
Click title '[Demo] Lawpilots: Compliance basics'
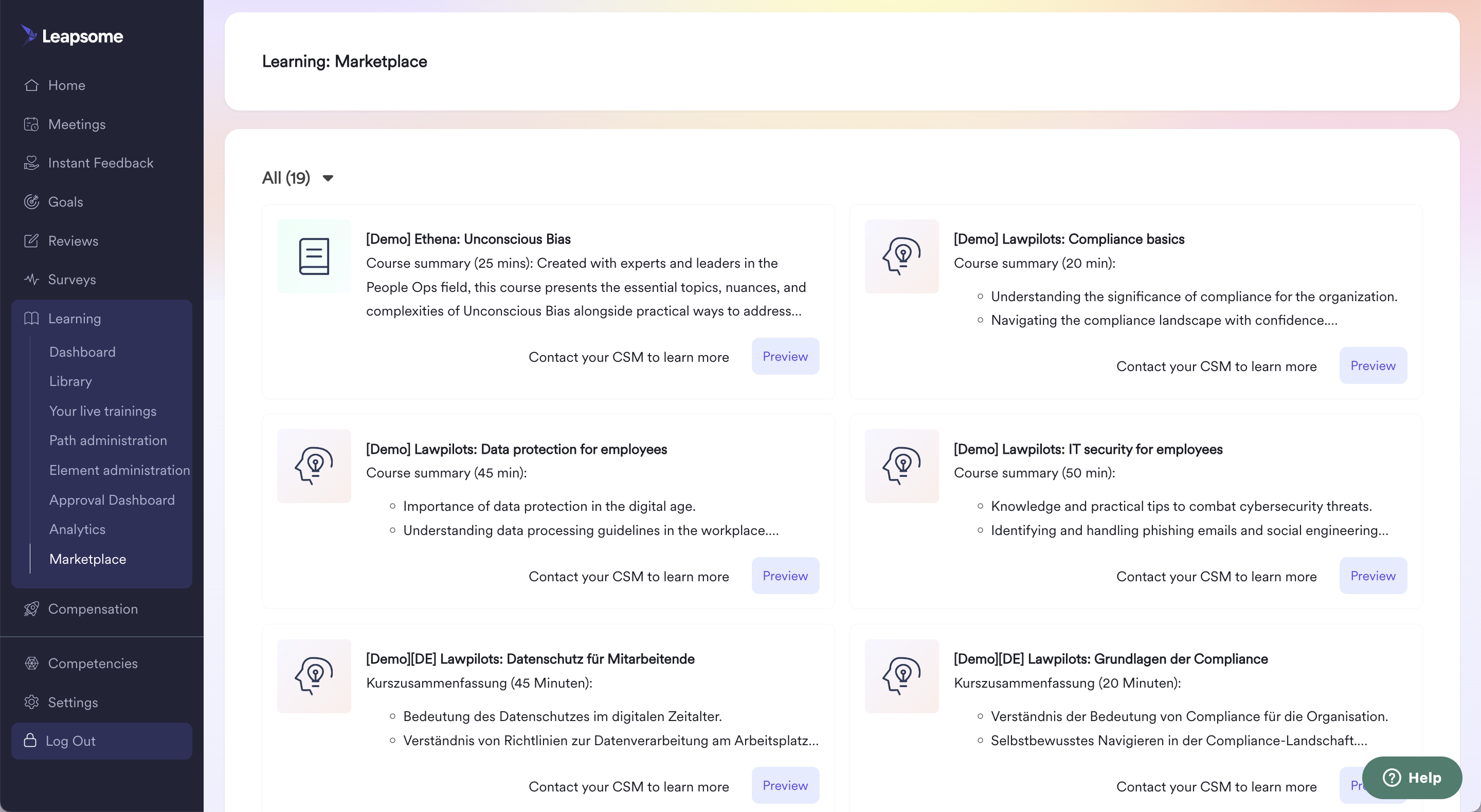[x=1069, y=239]
